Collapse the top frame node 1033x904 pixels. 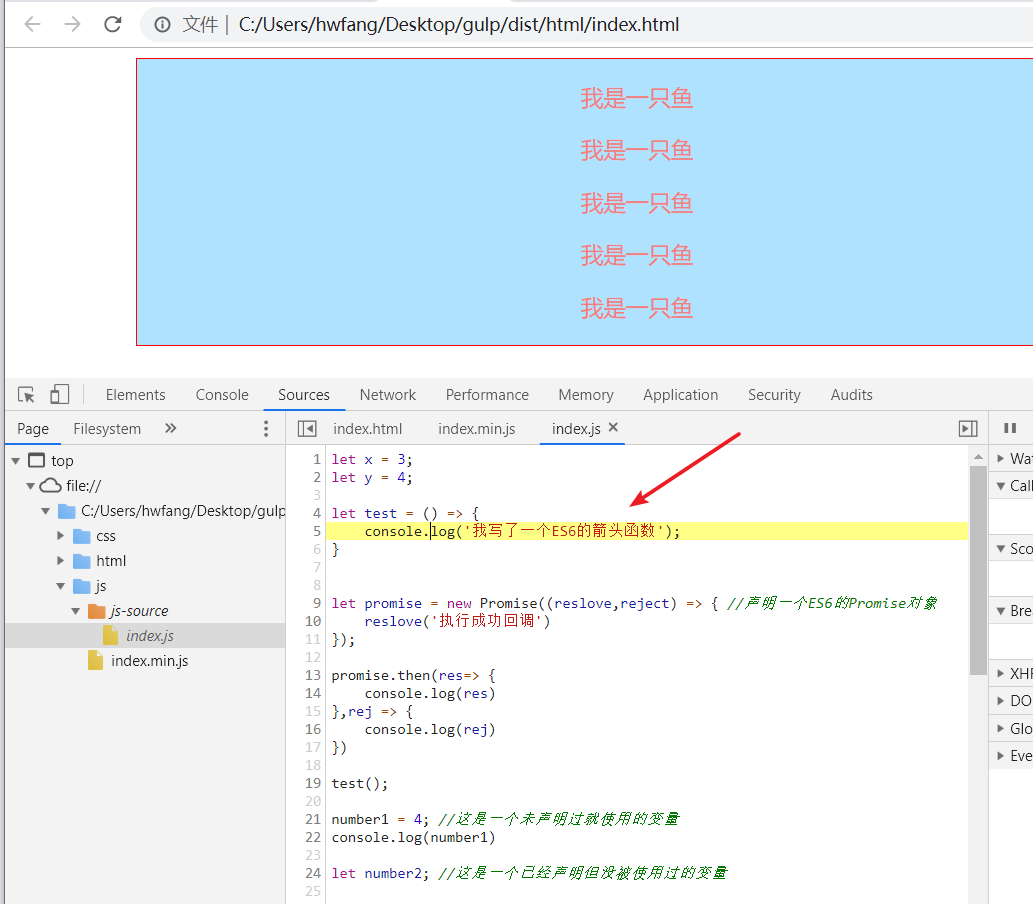(x=16, y=461)
